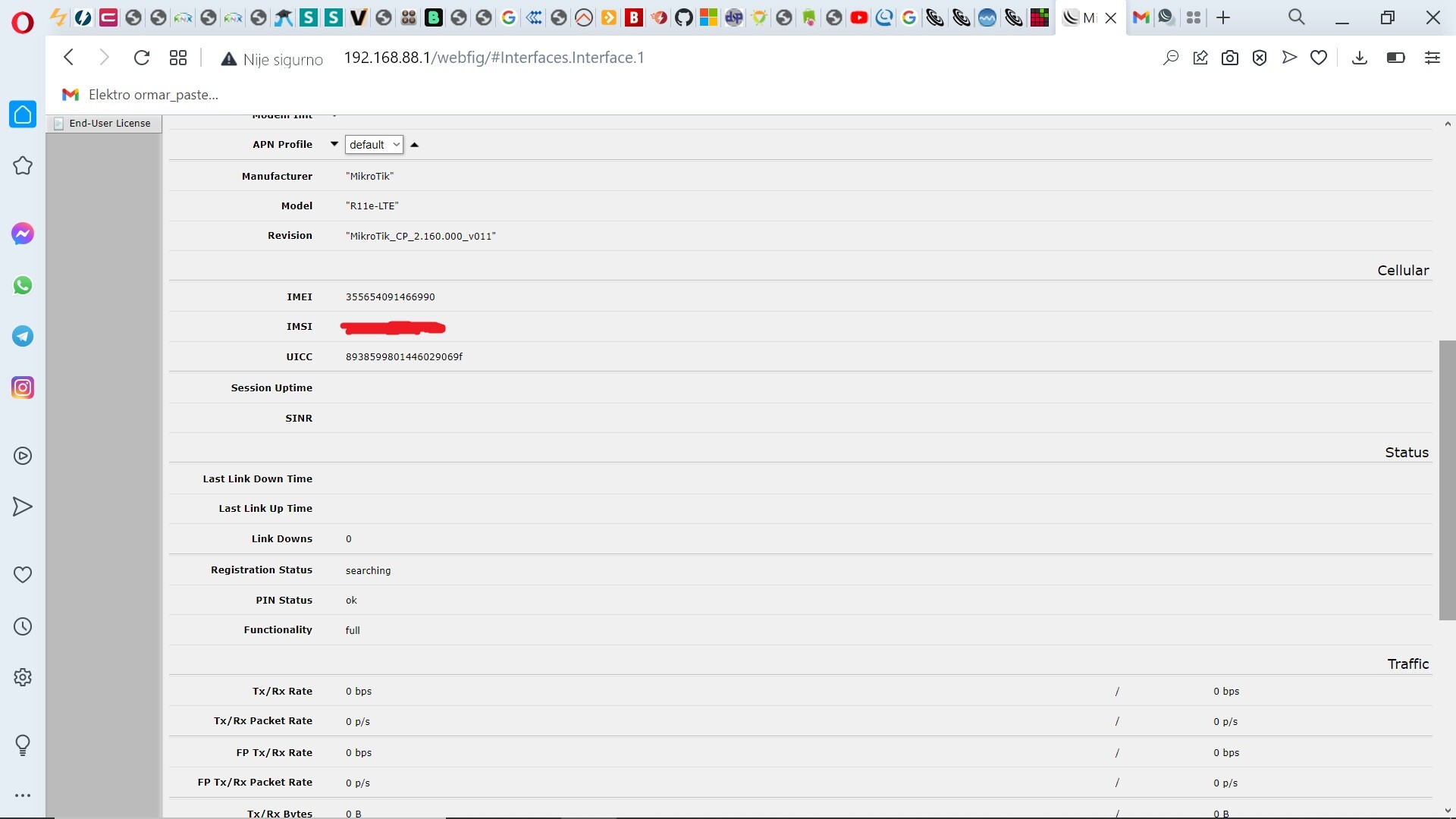
Task: Click the Nije sigurno security warning
Action: point(271,59)
